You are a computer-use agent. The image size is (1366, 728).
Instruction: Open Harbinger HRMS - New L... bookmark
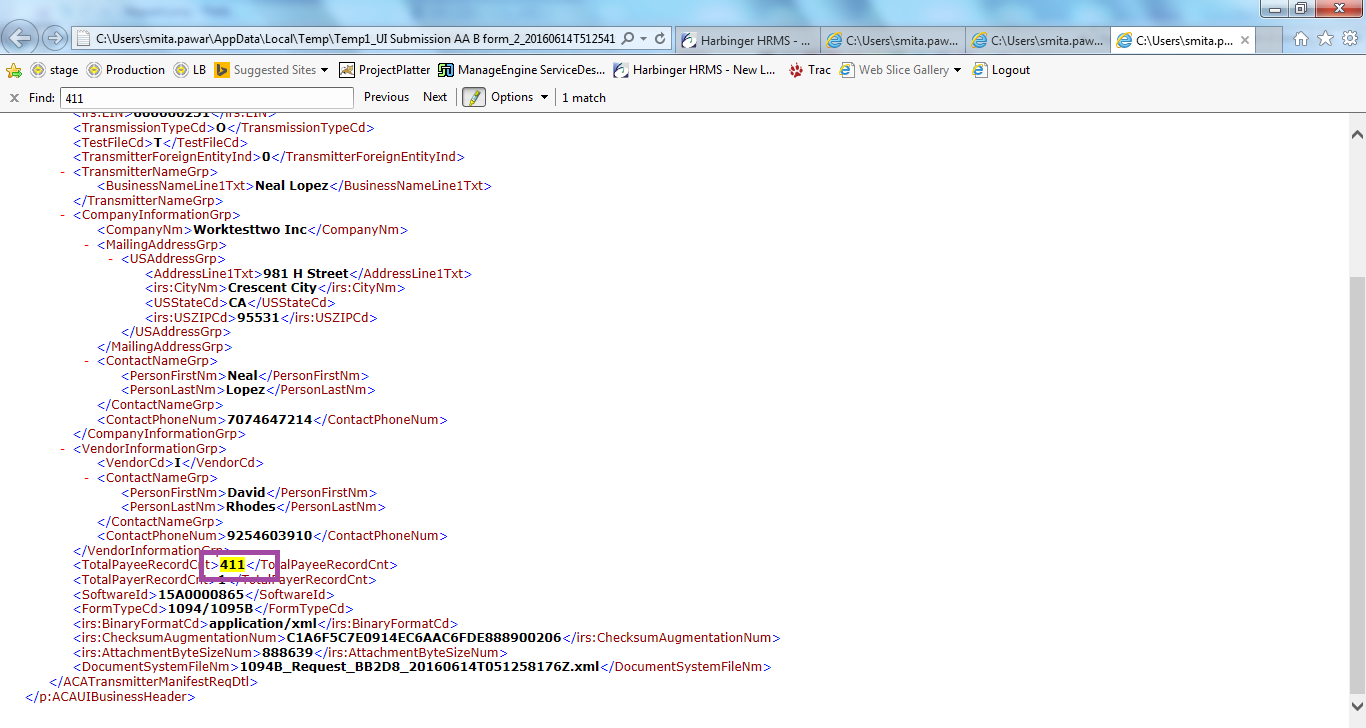pyautogui.click(x=694, y=70)
